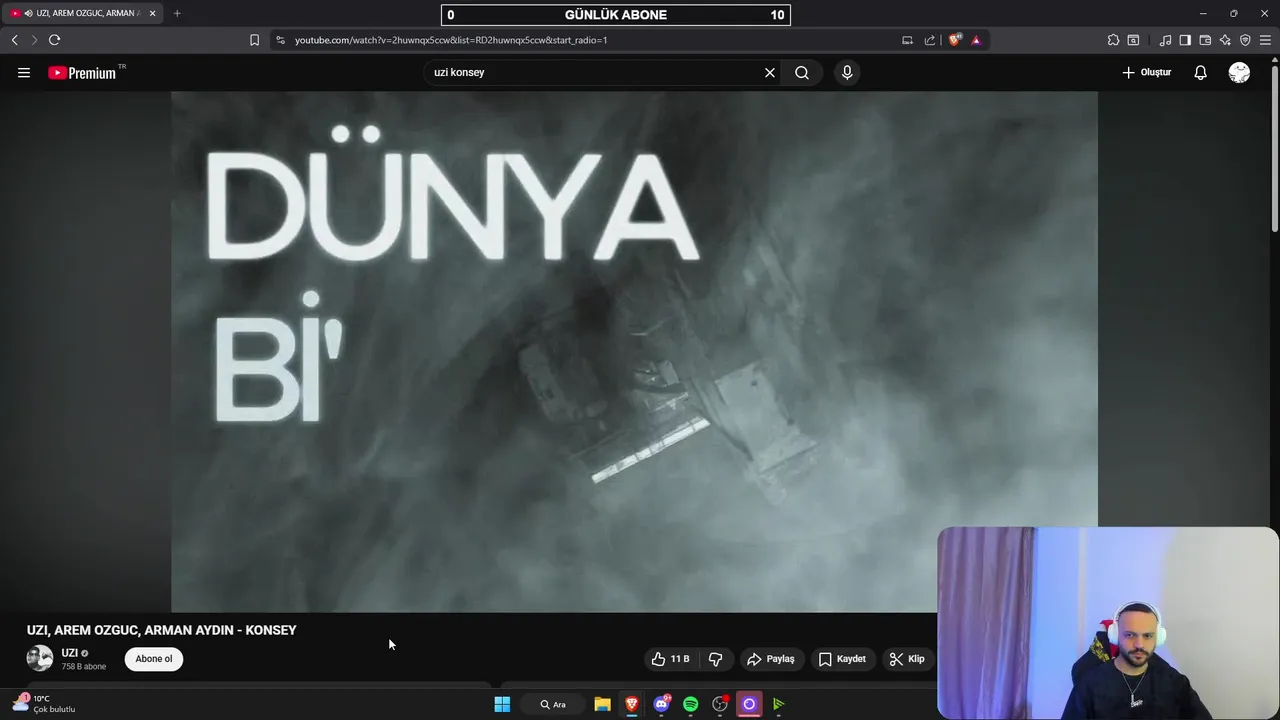Screen dimensions: 1280x720
Task: Open the tab search toolbar icon
Action: coord(1133,40)
